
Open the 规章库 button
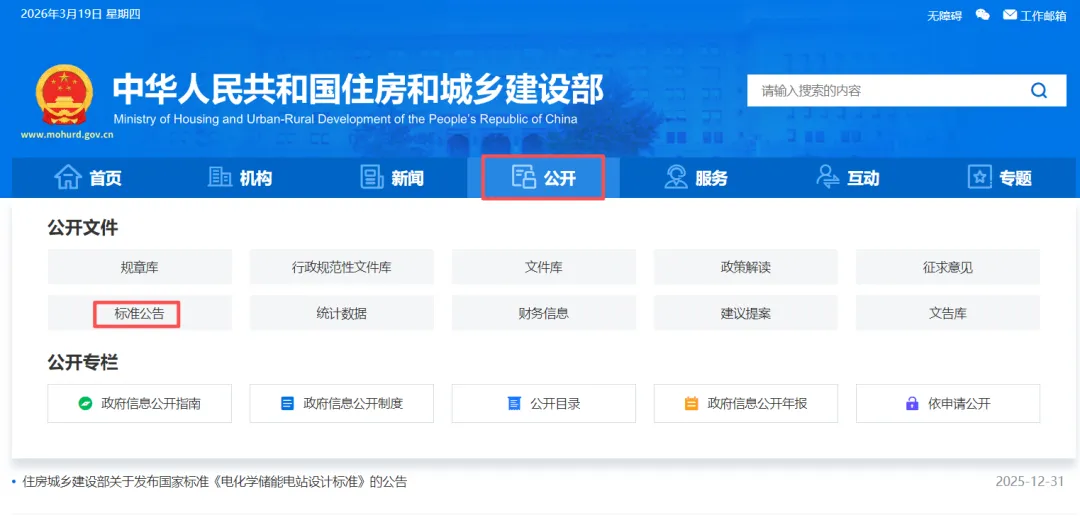140,267
